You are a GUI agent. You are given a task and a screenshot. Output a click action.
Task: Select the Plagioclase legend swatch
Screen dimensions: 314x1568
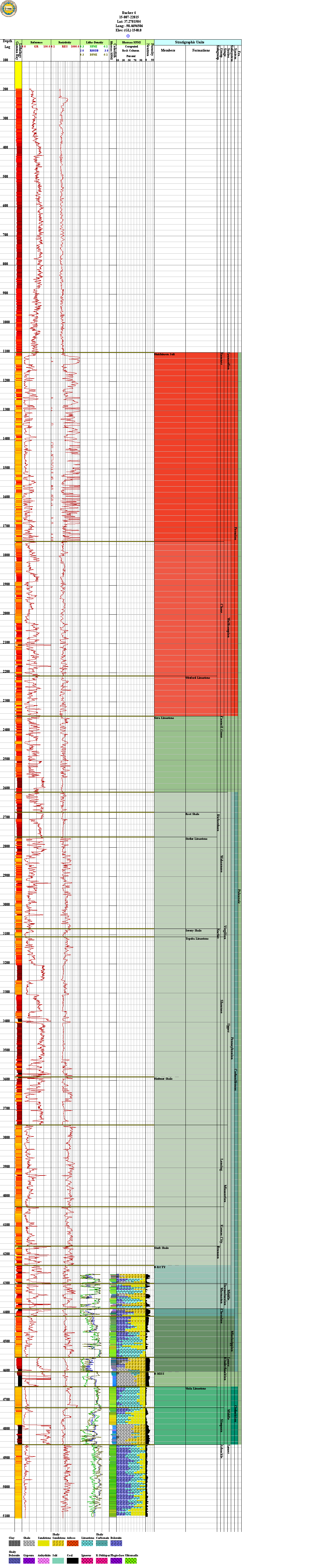(117, 1561)
